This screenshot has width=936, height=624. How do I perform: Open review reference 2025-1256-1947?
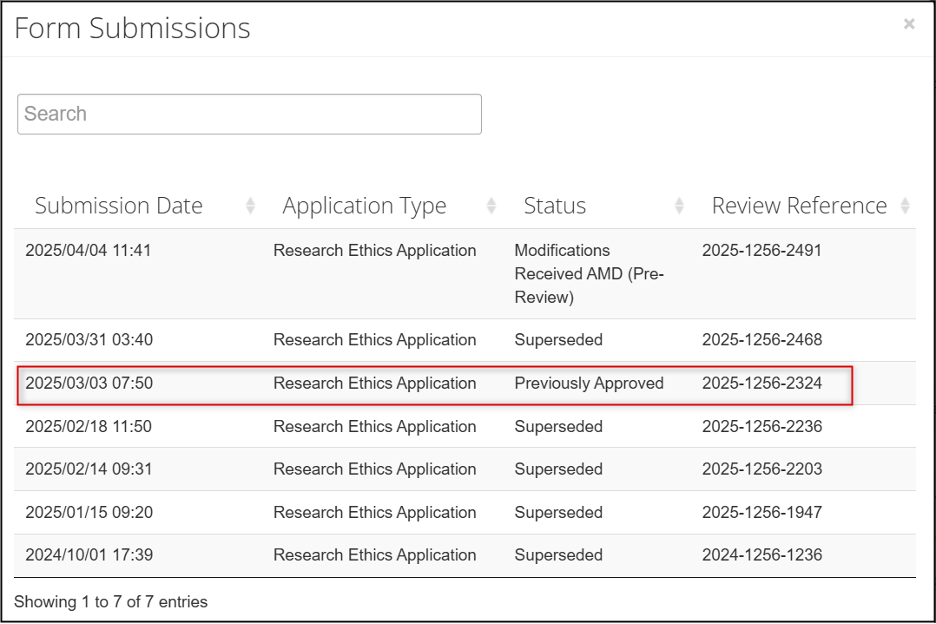(762, 512)
